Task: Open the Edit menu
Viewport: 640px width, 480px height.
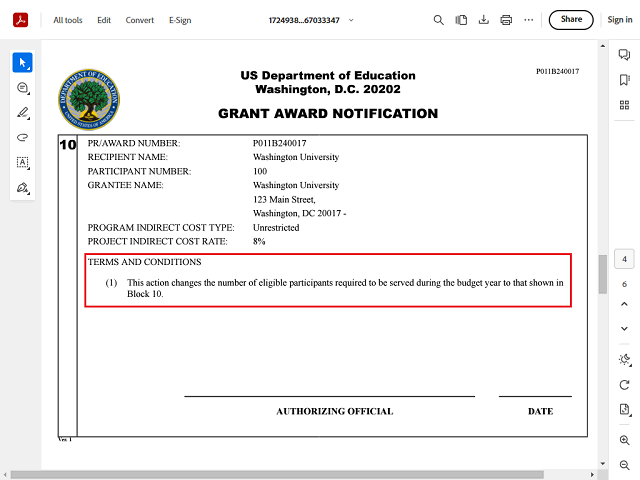Action: click(104, 20)
